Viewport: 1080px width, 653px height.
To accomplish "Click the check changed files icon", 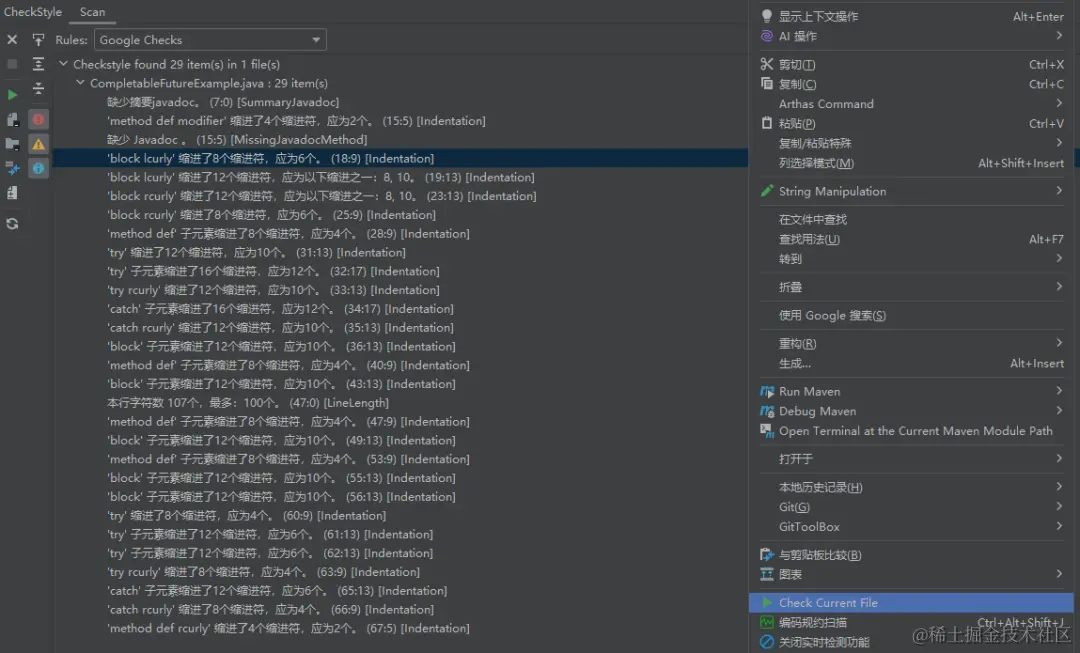I will tap(12, 168).
